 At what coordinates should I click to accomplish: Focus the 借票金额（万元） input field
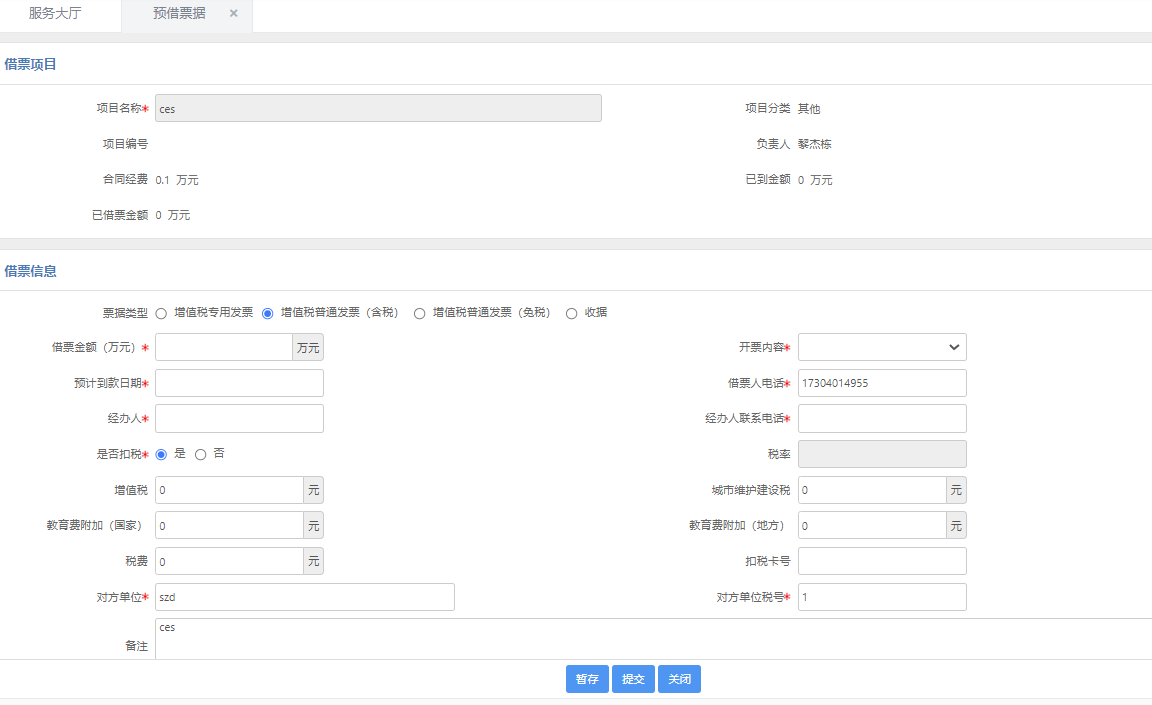click(x=223, y=347)
